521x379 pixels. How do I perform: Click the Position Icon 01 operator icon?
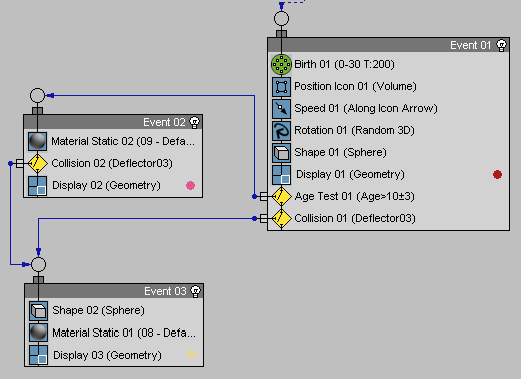pyautogui.click(x=281, y=87)
